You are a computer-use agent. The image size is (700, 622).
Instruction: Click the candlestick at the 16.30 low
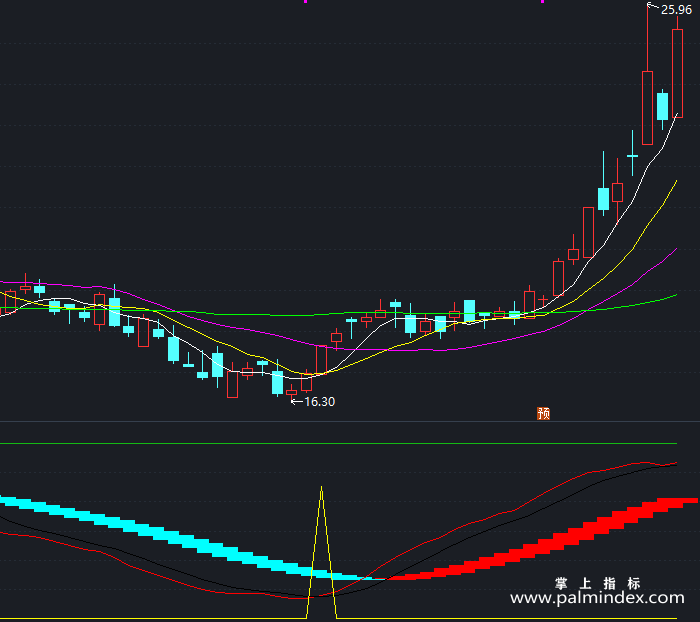[x=292, y=393]
